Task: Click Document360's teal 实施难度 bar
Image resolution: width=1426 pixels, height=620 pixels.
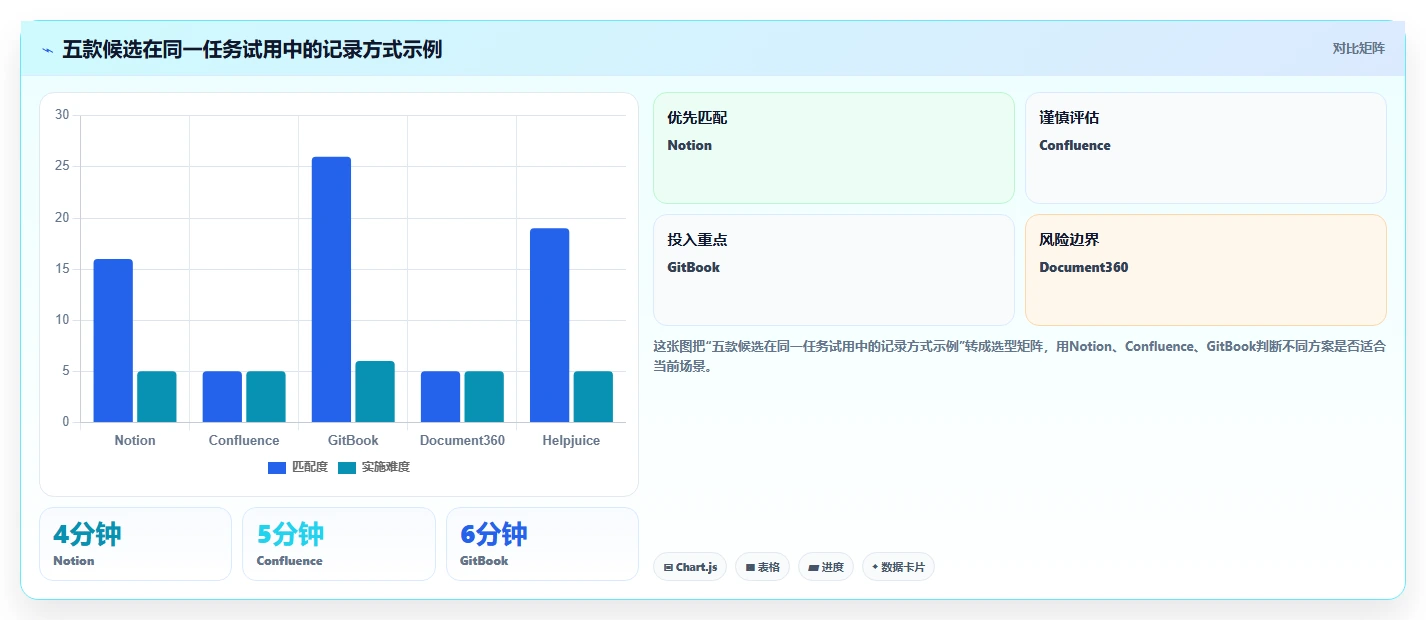Action: (484, 397)
